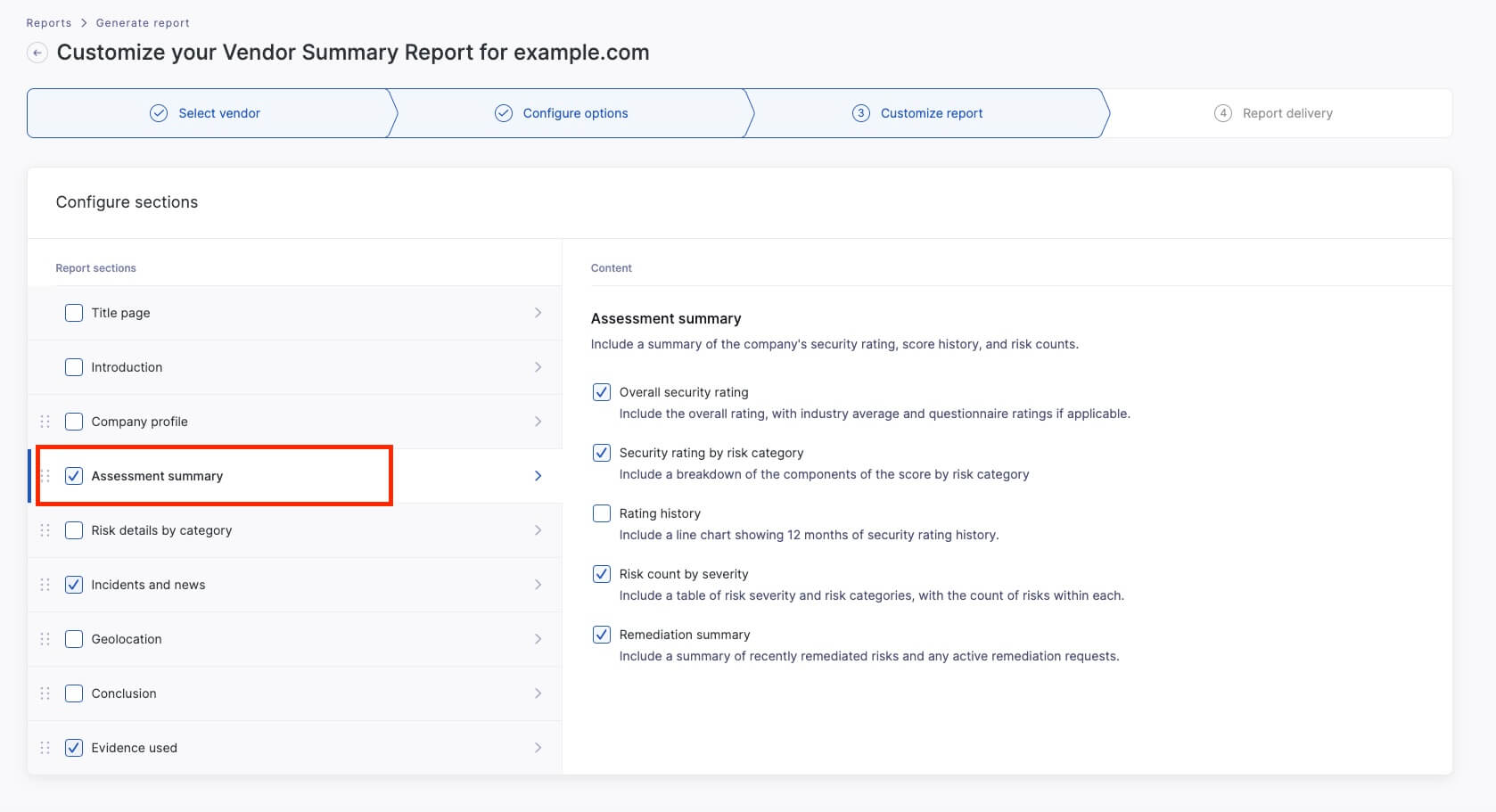The height and width of the screenshot is (812, 1496).
Task: Select the Title page row label
Action: (120, 313)
